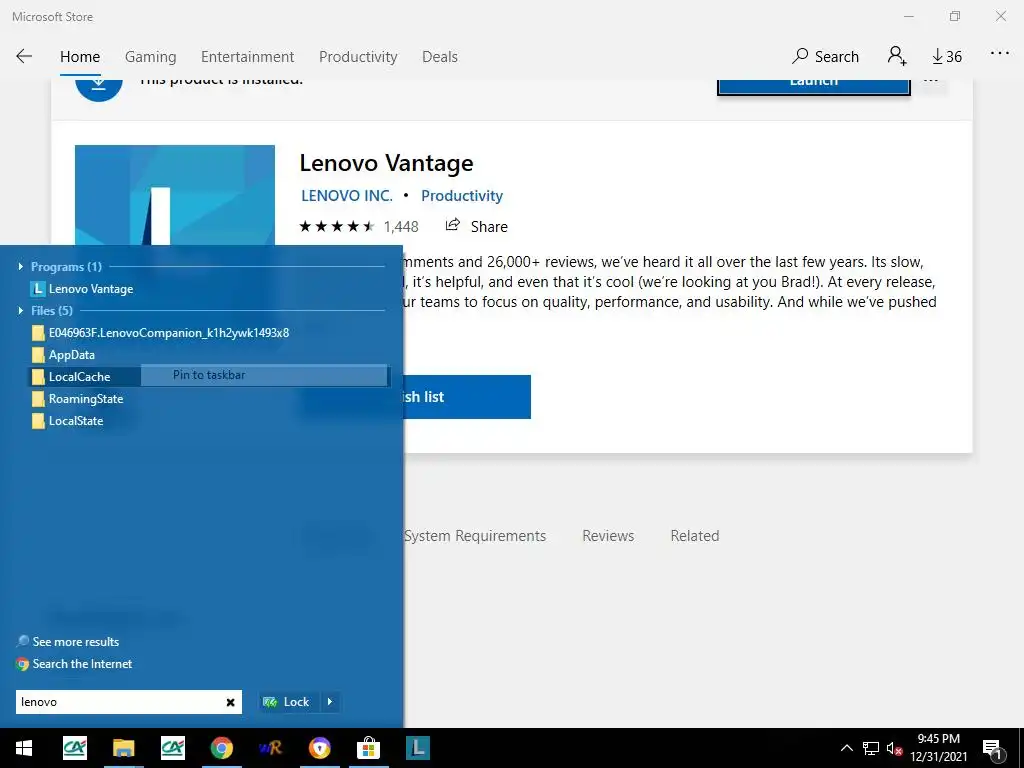Launch the installed Lenovo Vantage app
Viewport: 1024px width, 768px height.
814,87
